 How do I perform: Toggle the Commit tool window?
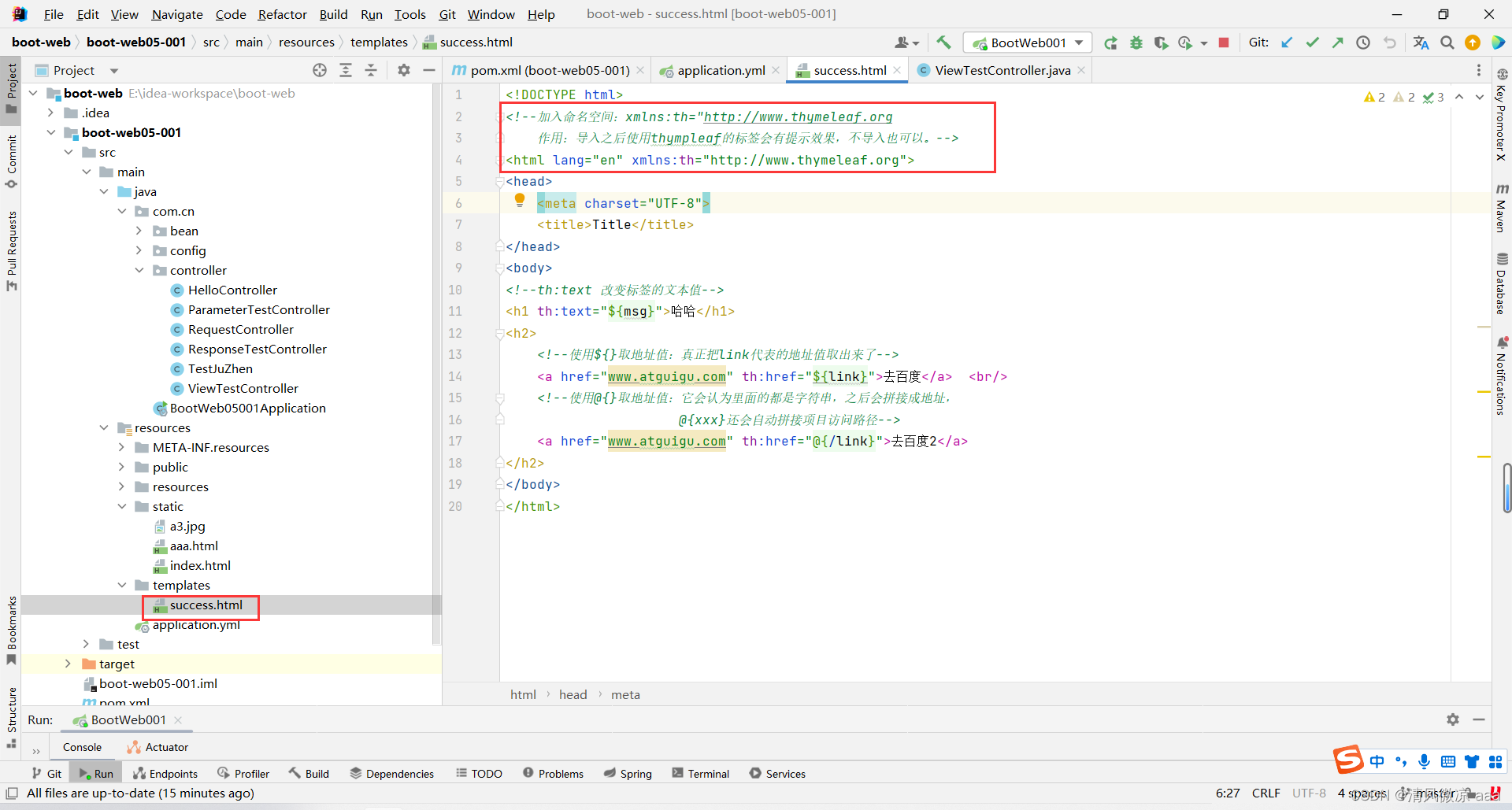click(11, 162)
